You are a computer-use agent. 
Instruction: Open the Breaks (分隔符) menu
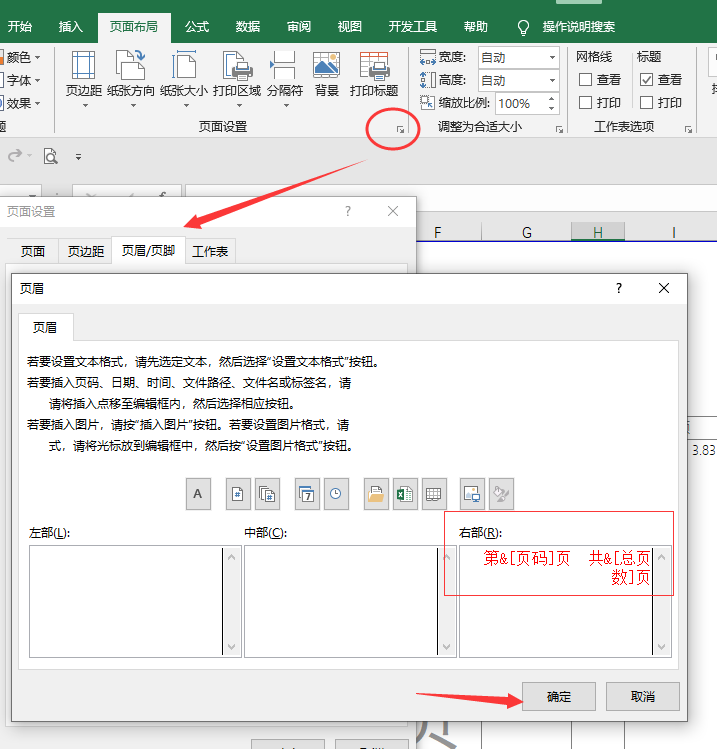pos(285,79)
